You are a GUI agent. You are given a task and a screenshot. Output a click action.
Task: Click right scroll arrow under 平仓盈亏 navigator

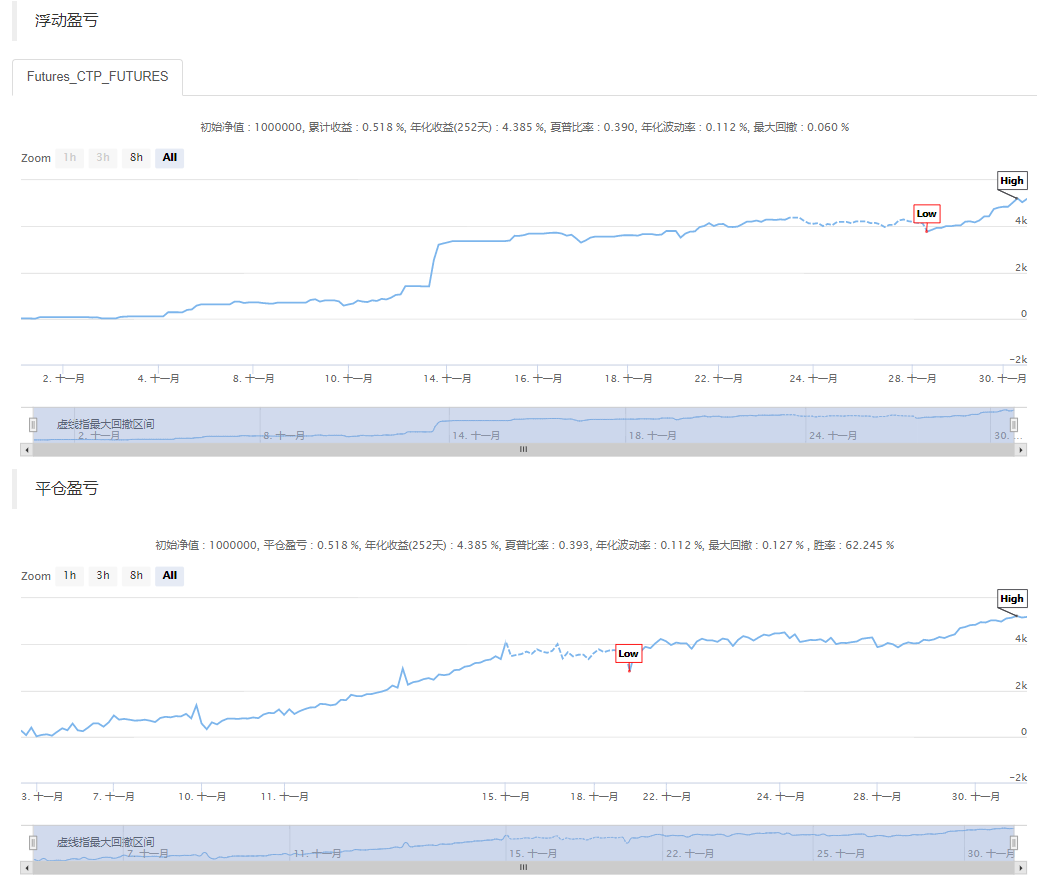pos(1021,868)
